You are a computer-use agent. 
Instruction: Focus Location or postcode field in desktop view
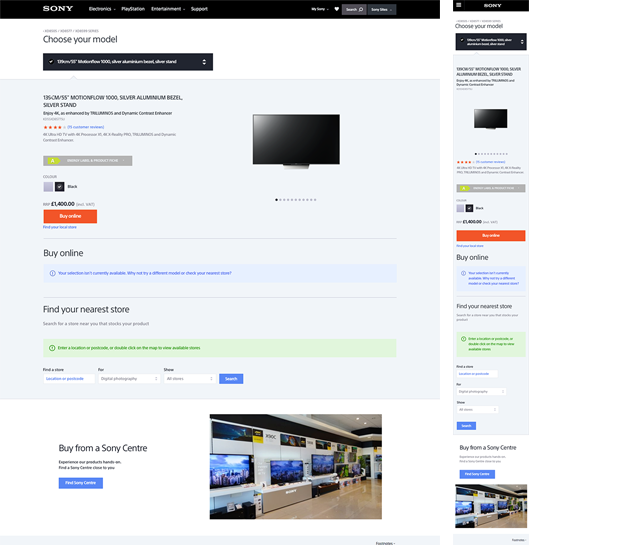point(69,379)
